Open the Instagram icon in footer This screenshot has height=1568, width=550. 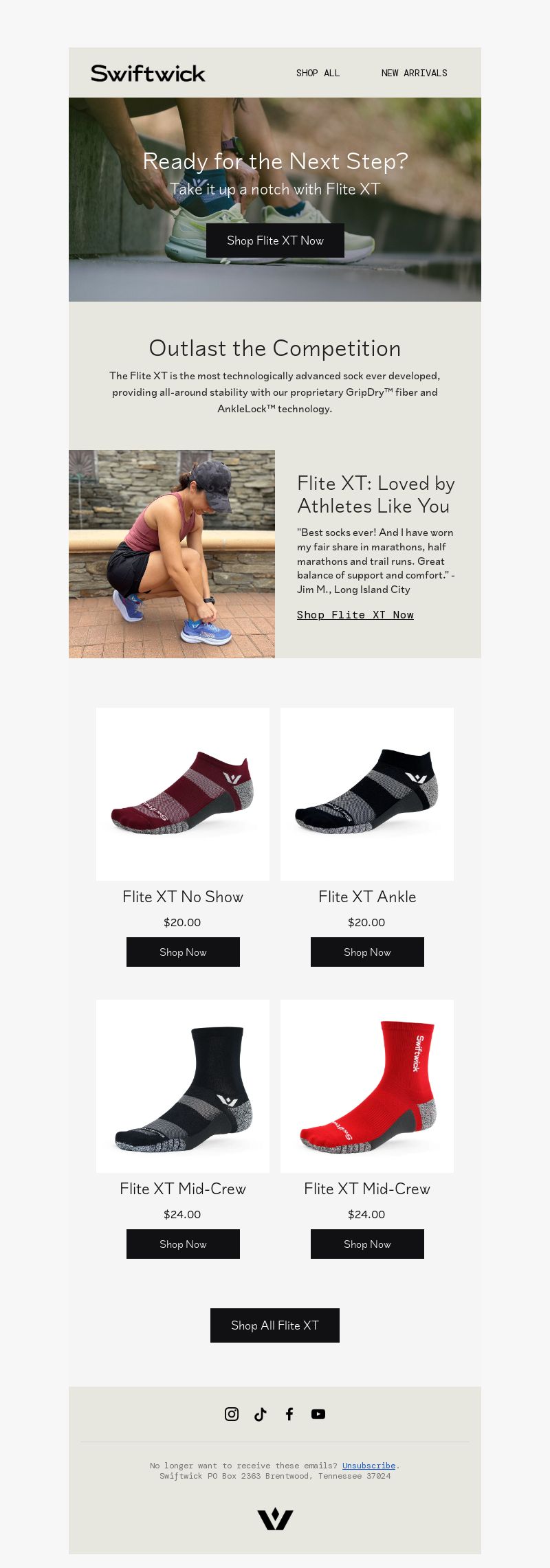tap(232, 1413)
